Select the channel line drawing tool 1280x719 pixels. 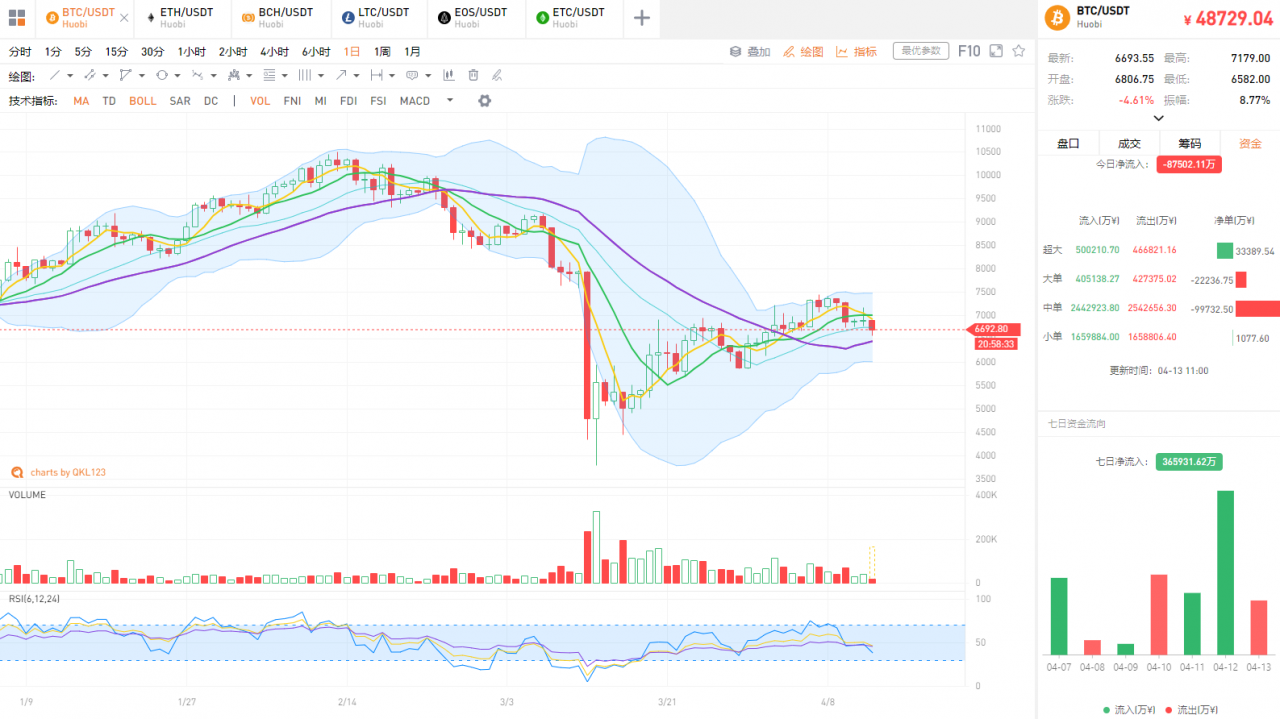[90, 75]
